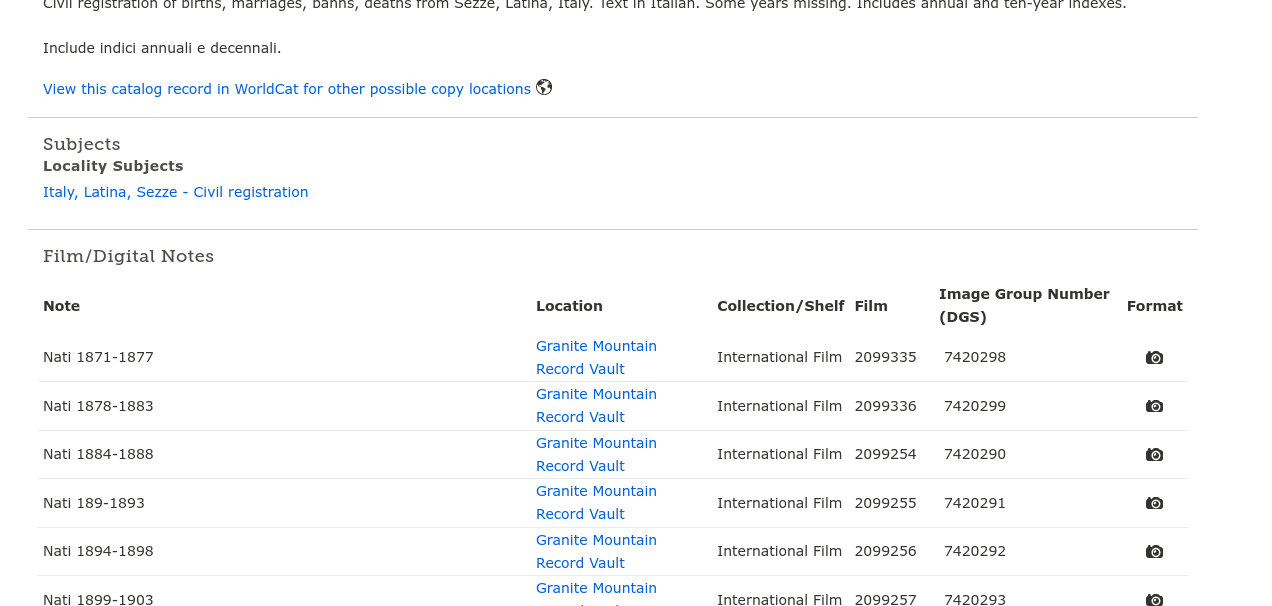1272x606 pixels.
Task: Open camera icon for Nati 1878-1883
Action: tap(1154, 406)
